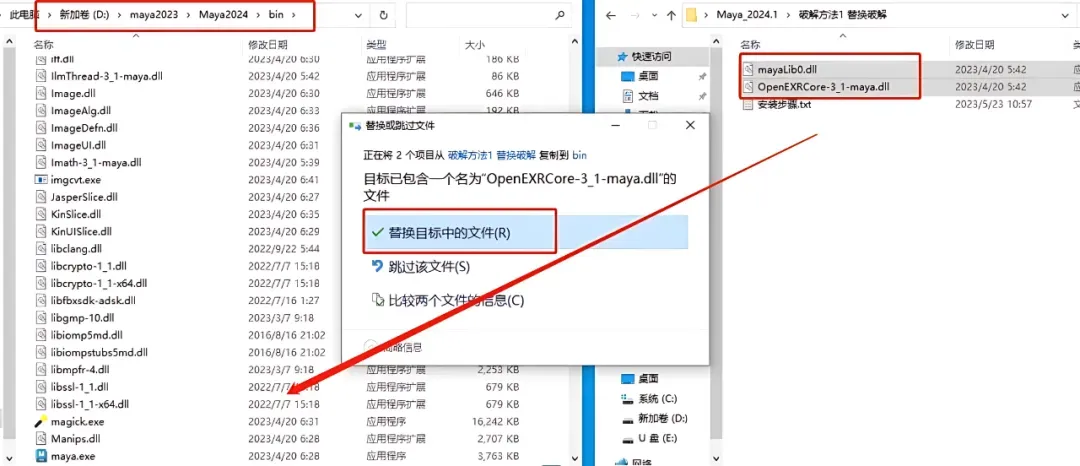
Task: Click 此电脑 in the left breadcrumb
Action: 25,15
